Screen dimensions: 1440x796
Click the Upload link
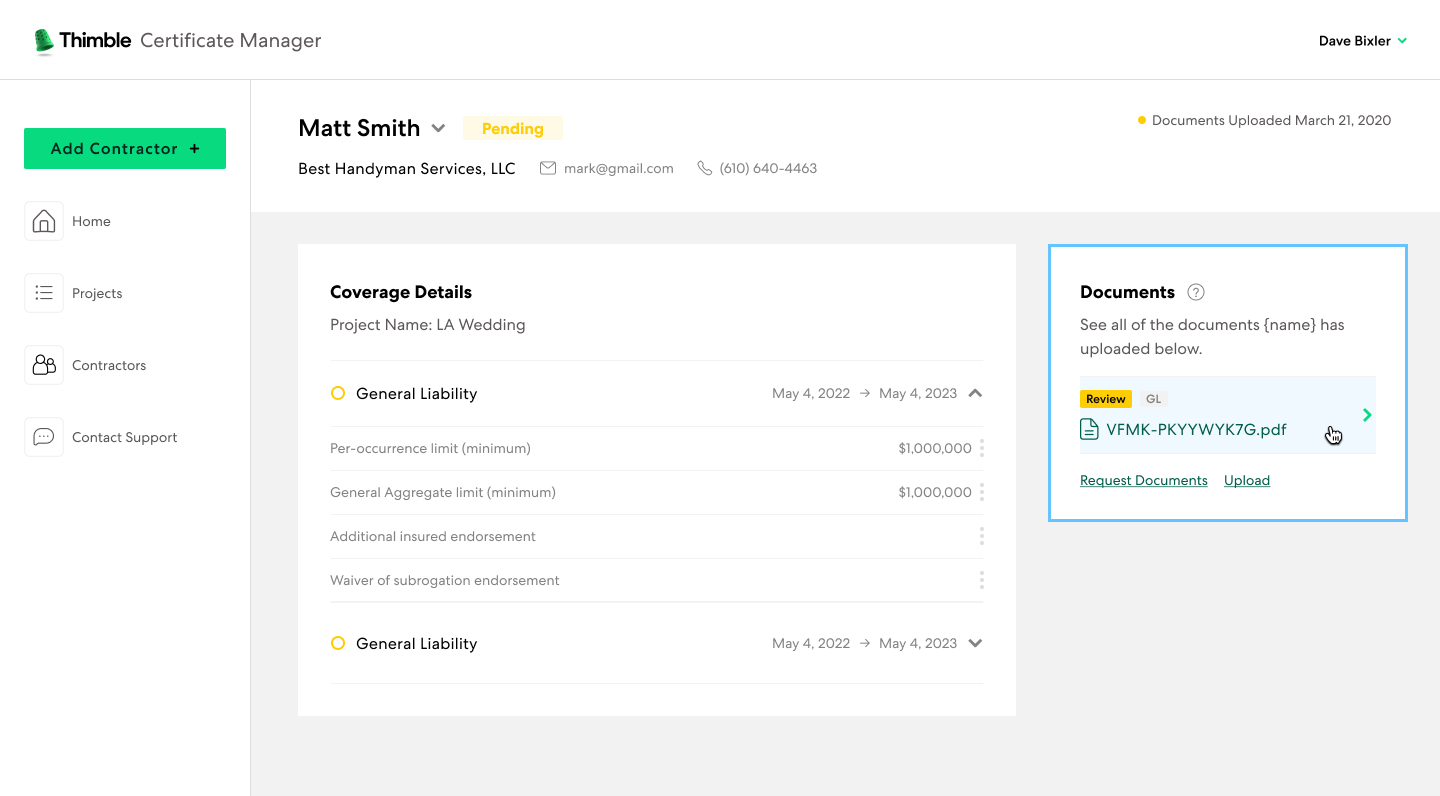[1247, 481]
